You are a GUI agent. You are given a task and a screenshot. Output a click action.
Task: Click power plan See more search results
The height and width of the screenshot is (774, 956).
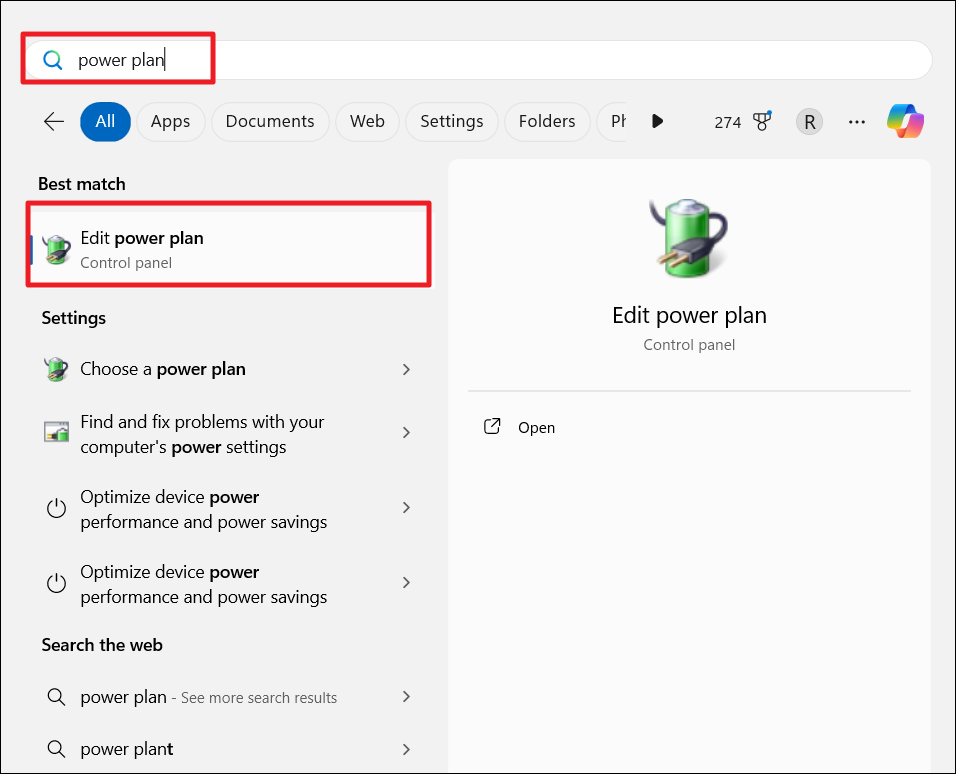point(208,697)
